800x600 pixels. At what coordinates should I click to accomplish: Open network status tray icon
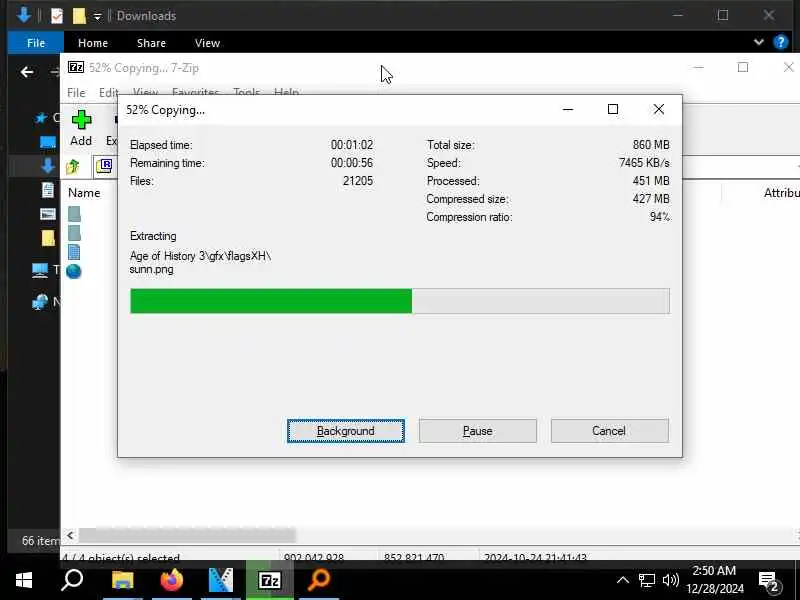pos(647,580)
